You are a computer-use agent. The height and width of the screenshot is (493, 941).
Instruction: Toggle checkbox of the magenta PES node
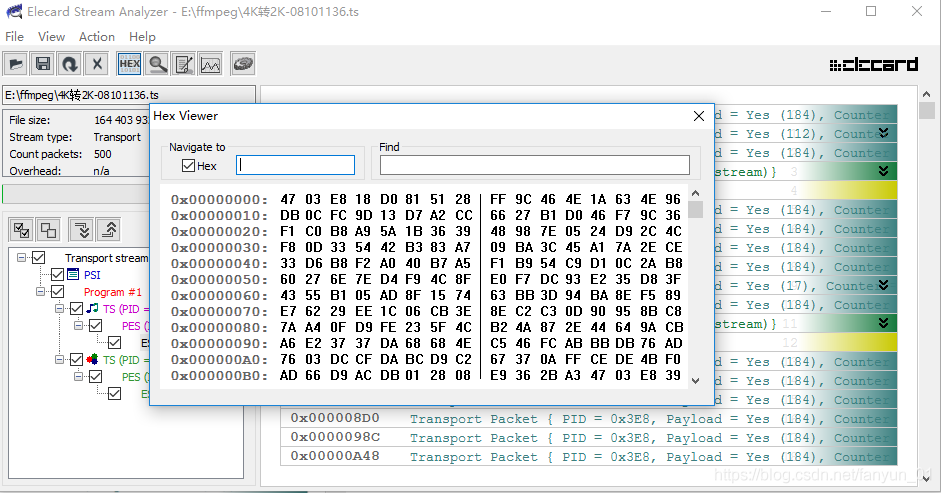95,325
